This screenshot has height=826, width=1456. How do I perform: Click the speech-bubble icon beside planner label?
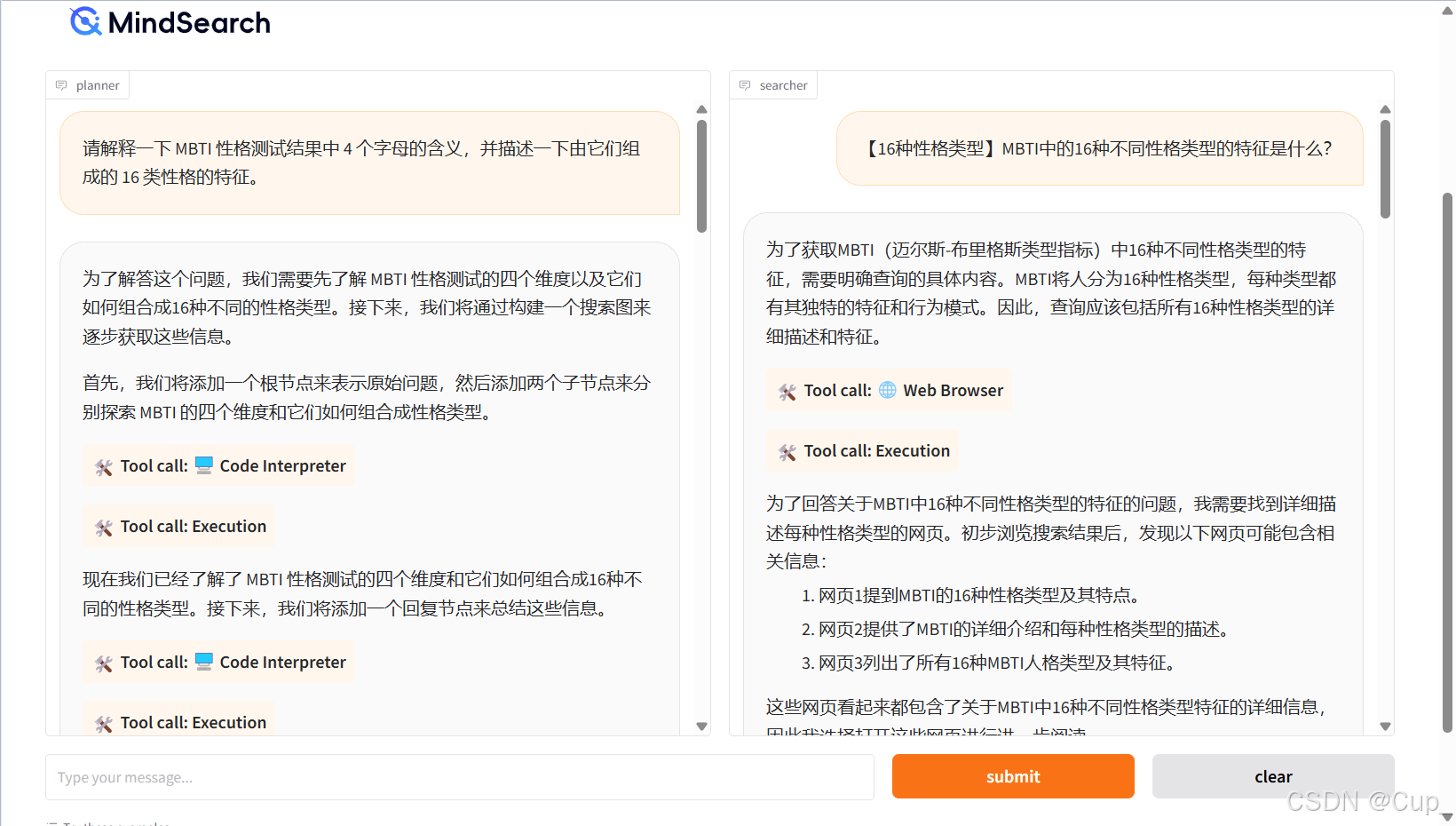coord(61,84)
